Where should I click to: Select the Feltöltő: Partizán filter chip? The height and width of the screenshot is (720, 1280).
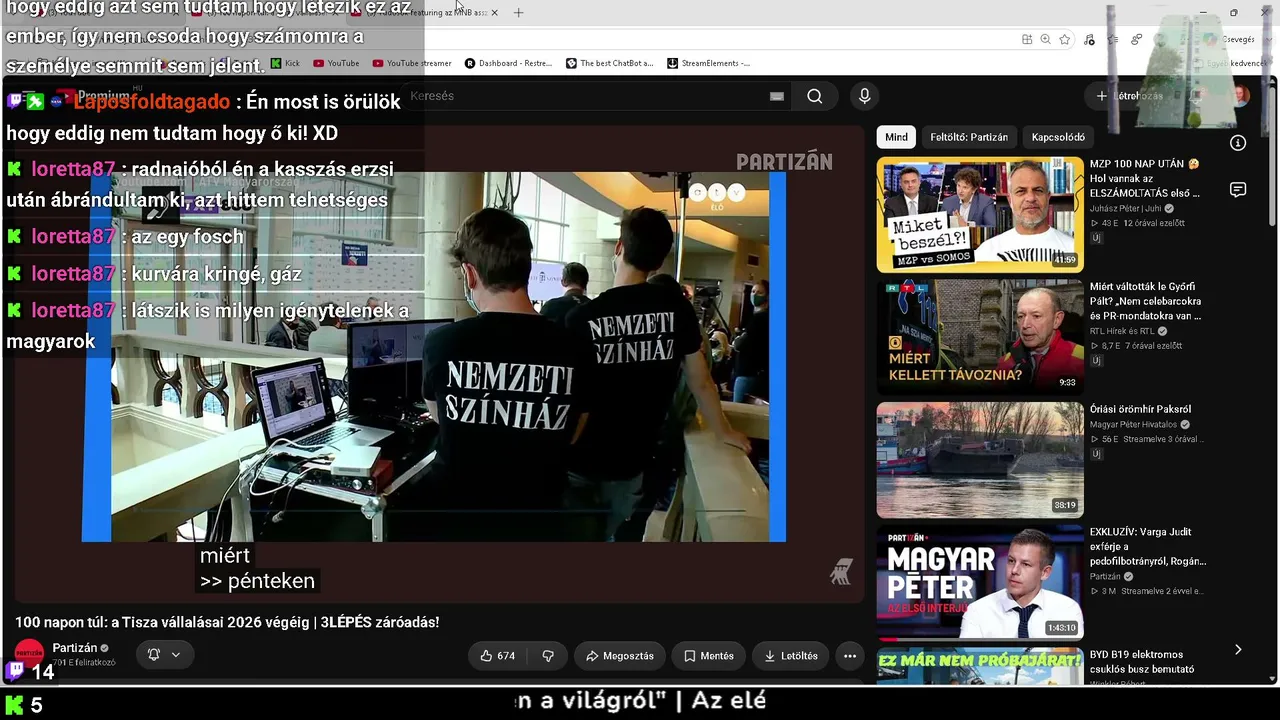click(x=969, y=137)
